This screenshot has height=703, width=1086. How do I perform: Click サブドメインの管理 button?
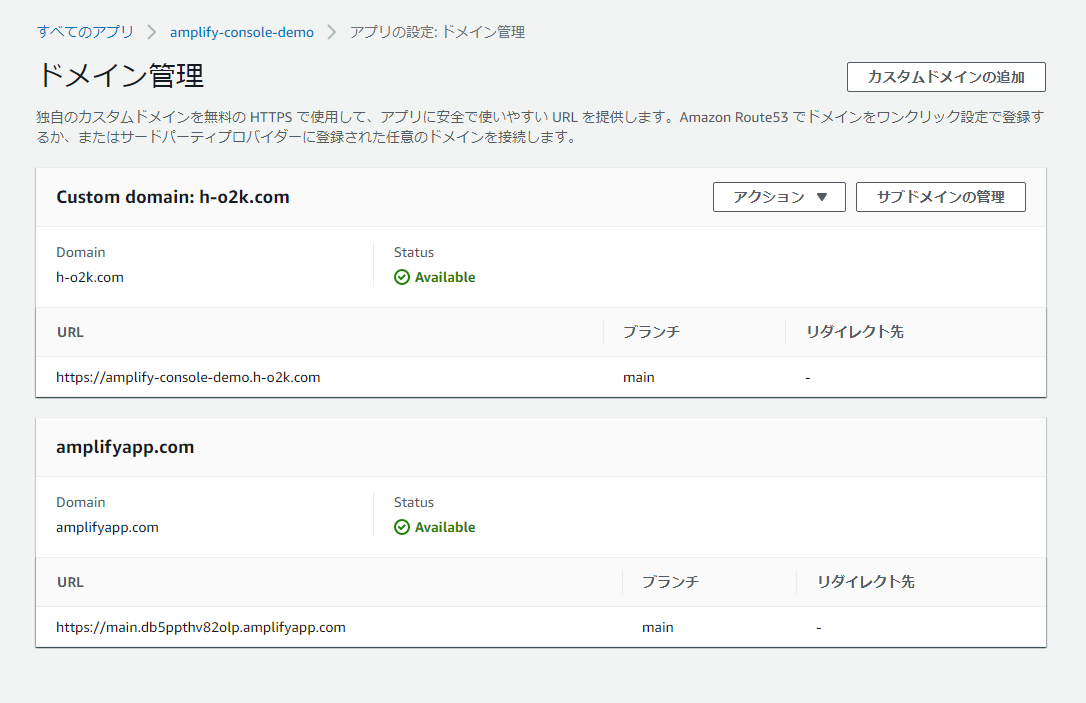point(941,197)
